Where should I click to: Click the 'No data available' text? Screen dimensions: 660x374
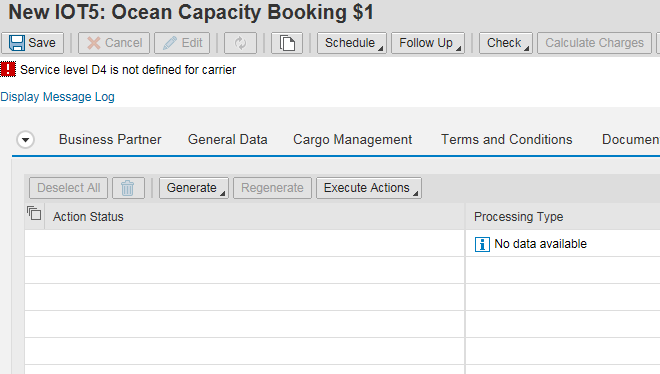(x=540, y=244)
